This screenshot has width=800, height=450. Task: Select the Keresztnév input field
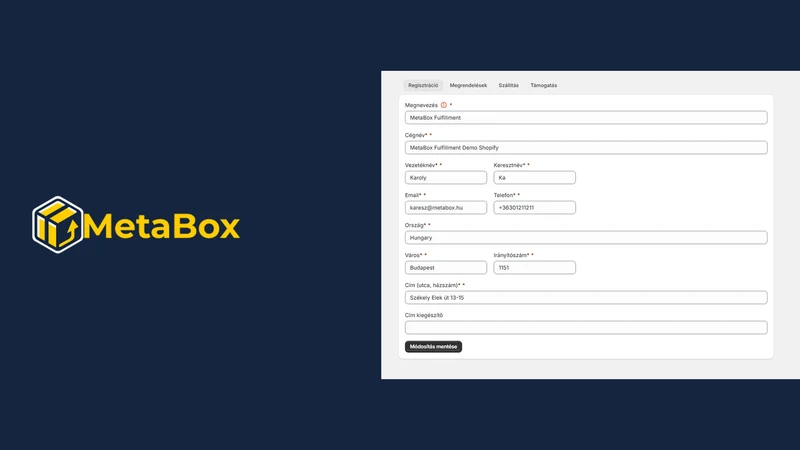pyautogui.click(x=534, y=178)
